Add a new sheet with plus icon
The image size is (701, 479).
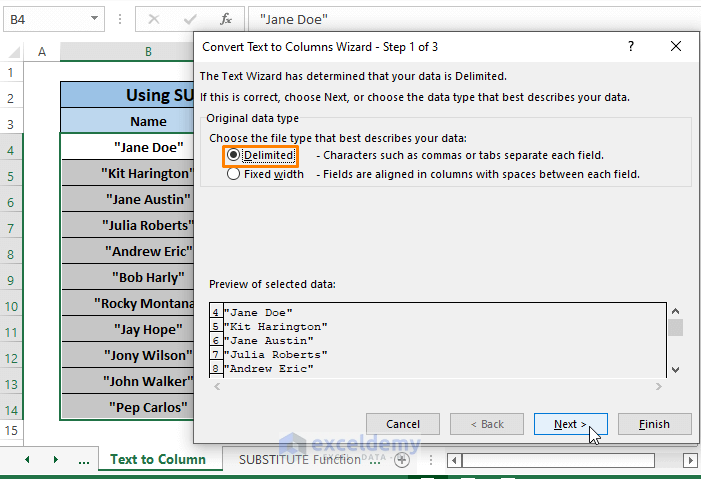[402, 460]
